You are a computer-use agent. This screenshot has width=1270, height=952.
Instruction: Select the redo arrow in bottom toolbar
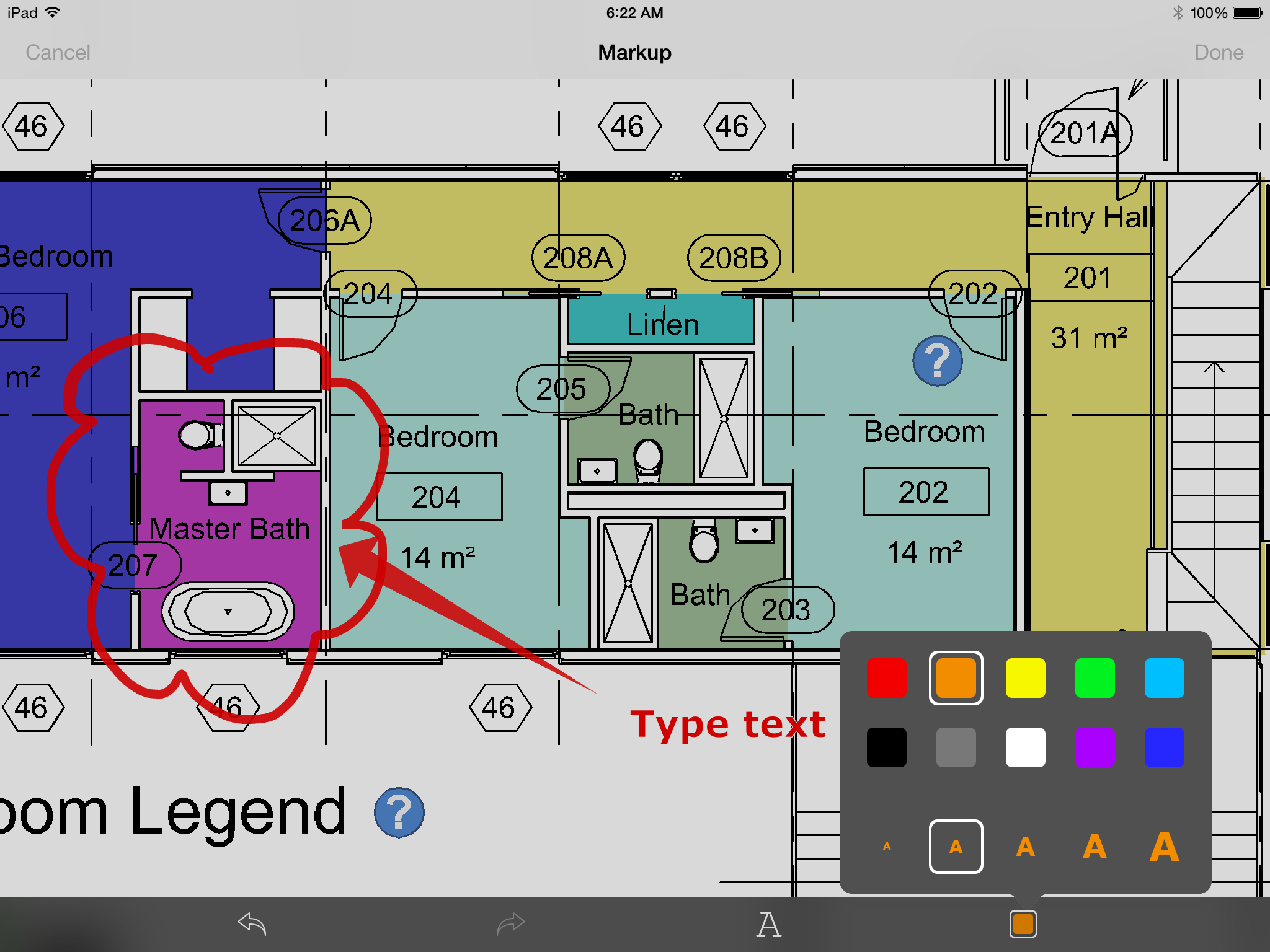(510, 923)
